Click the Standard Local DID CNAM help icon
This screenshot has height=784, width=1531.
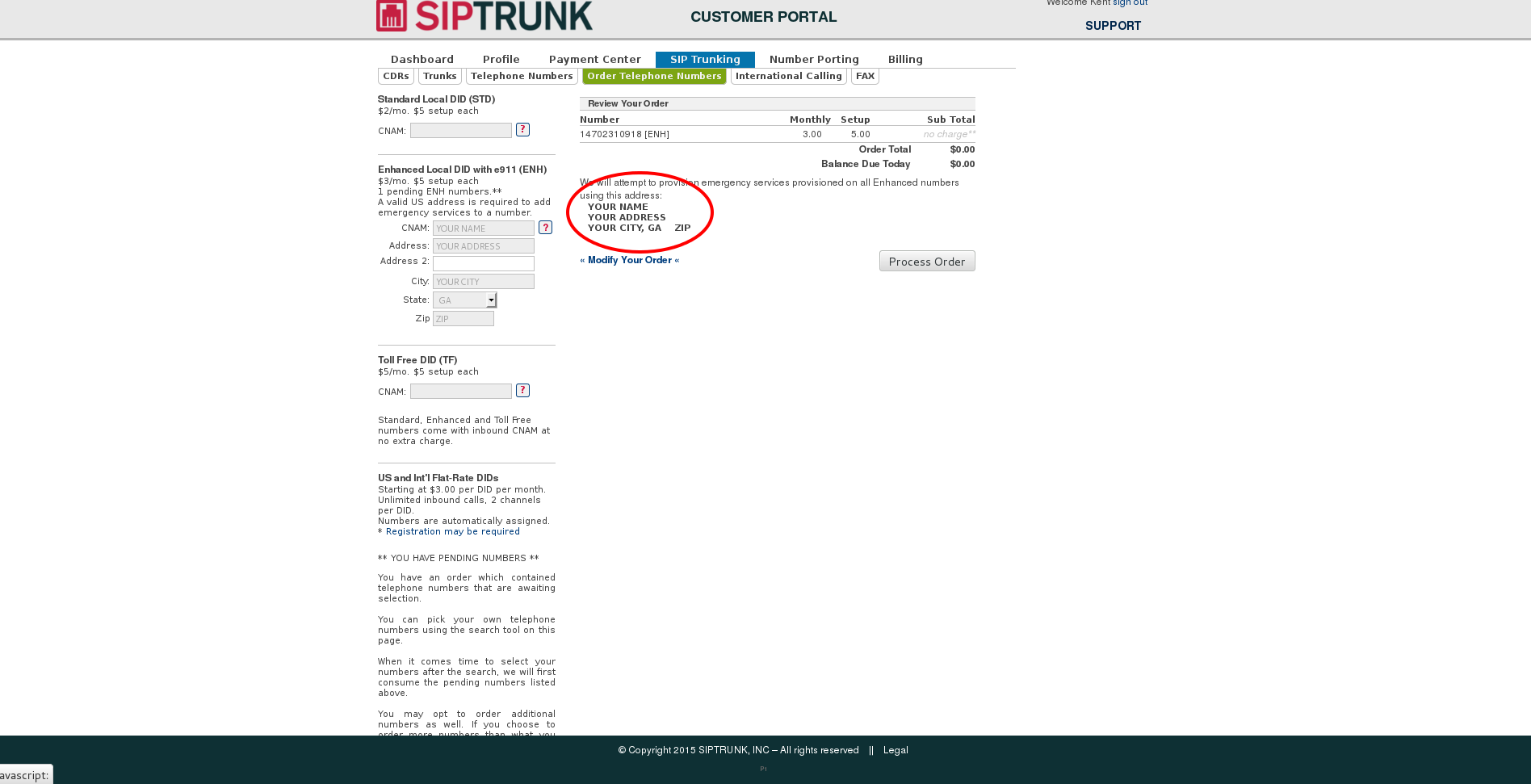[x=522, y=129]
